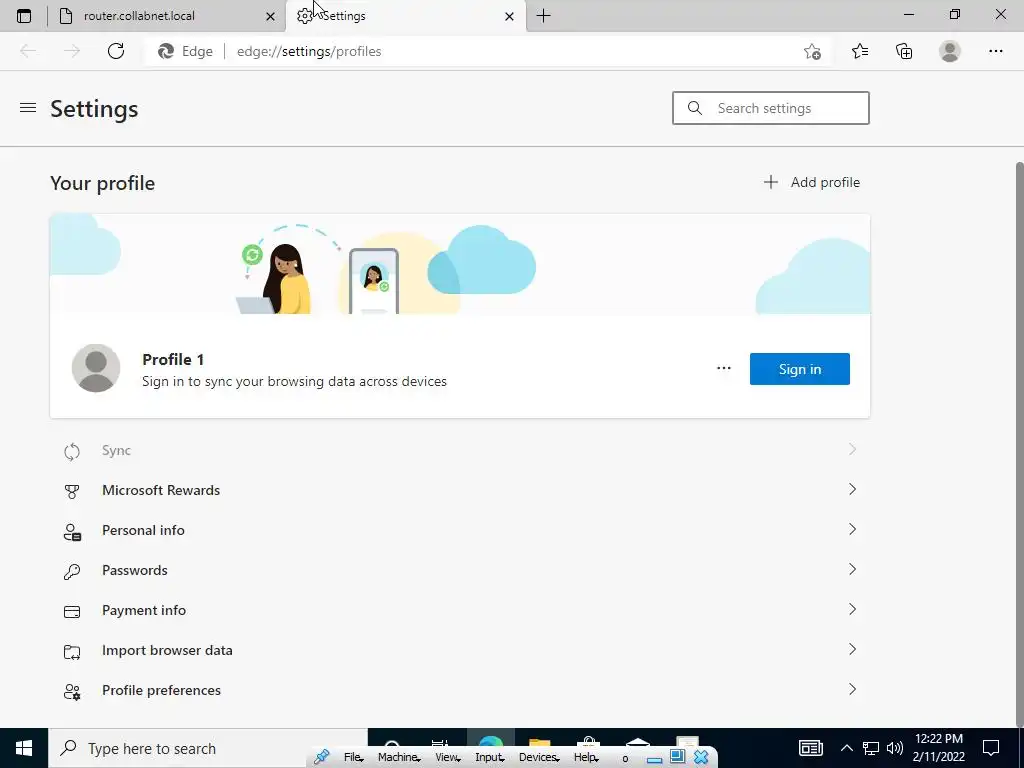
Task: Open the Favorites list icon
Action: (859, 51)
